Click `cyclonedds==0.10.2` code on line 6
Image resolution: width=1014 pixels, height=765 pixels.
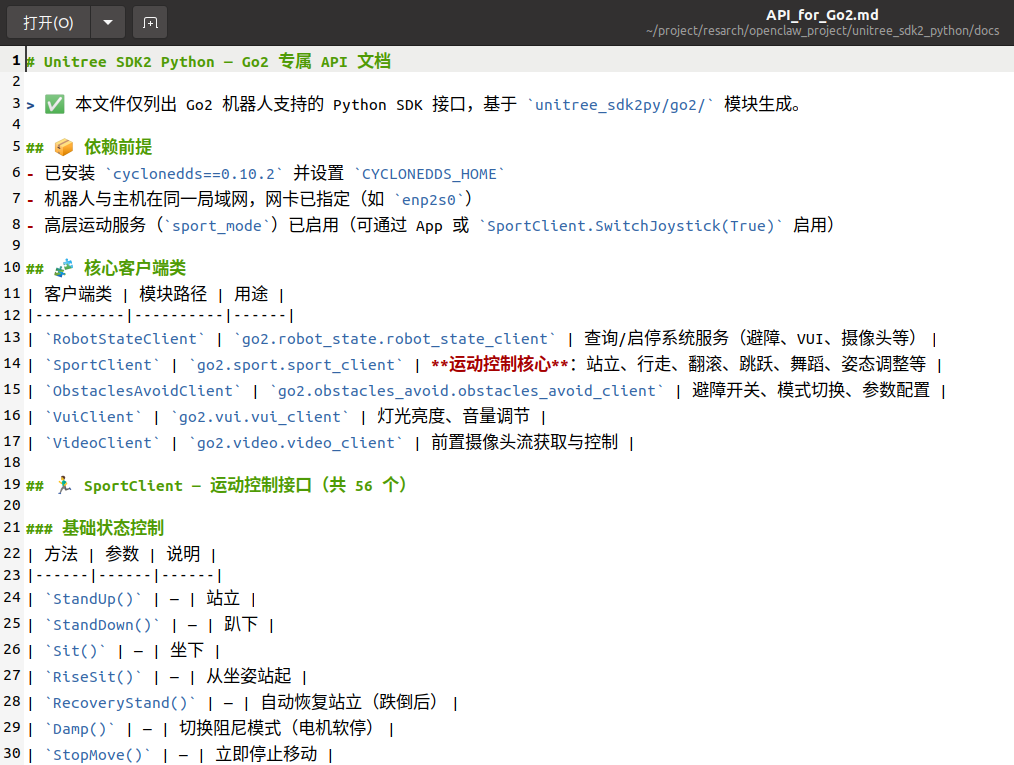[193, 173]
